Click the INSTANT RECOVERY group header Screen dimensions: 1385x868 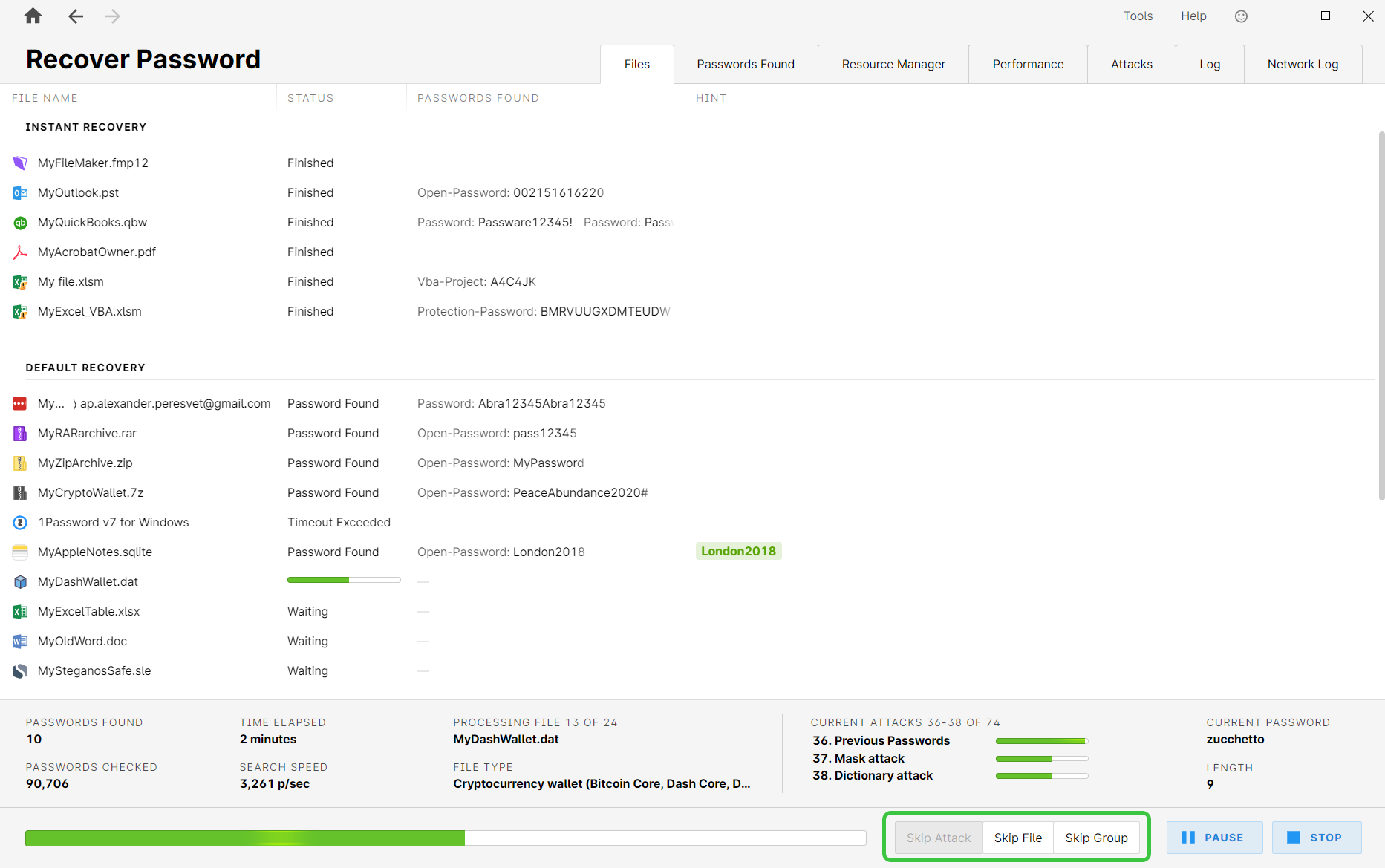[x=86, y=127]
